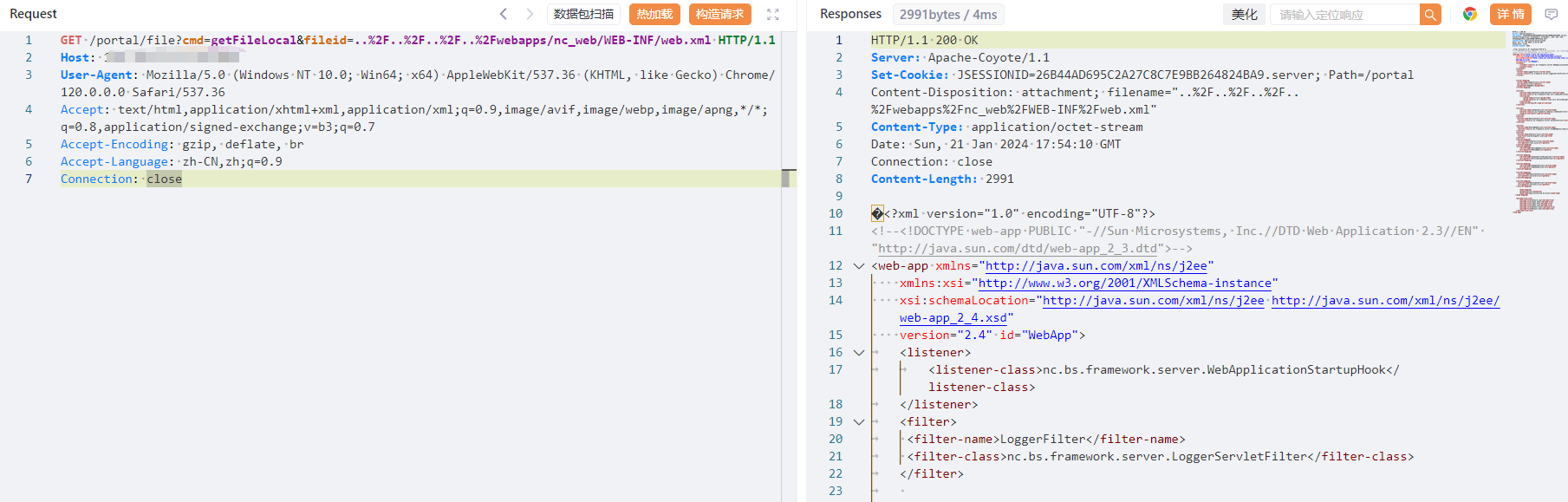Click the User-Agent header name
Screen dimensions: 1568x502
click(x=96, y=75)
